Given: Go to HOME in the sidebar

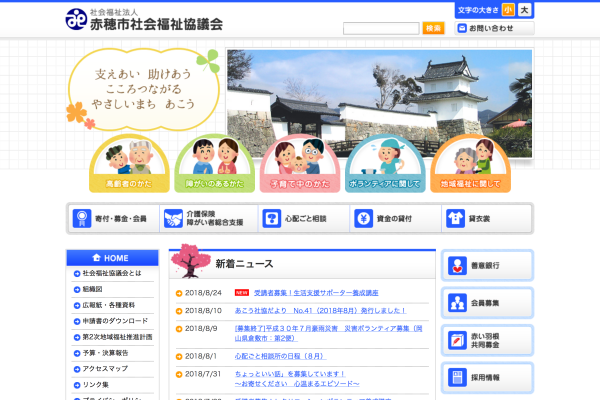Looking at the screenshot, I should pos(112,258).
